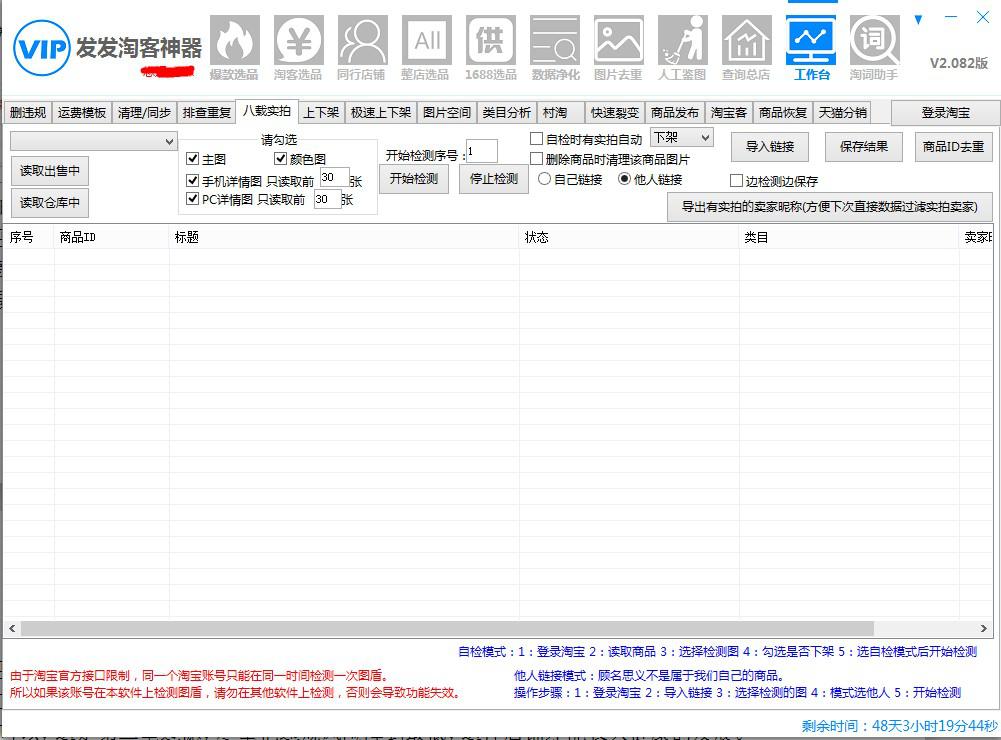Uncheck the 主图 checkbox

tap(193, 157)
